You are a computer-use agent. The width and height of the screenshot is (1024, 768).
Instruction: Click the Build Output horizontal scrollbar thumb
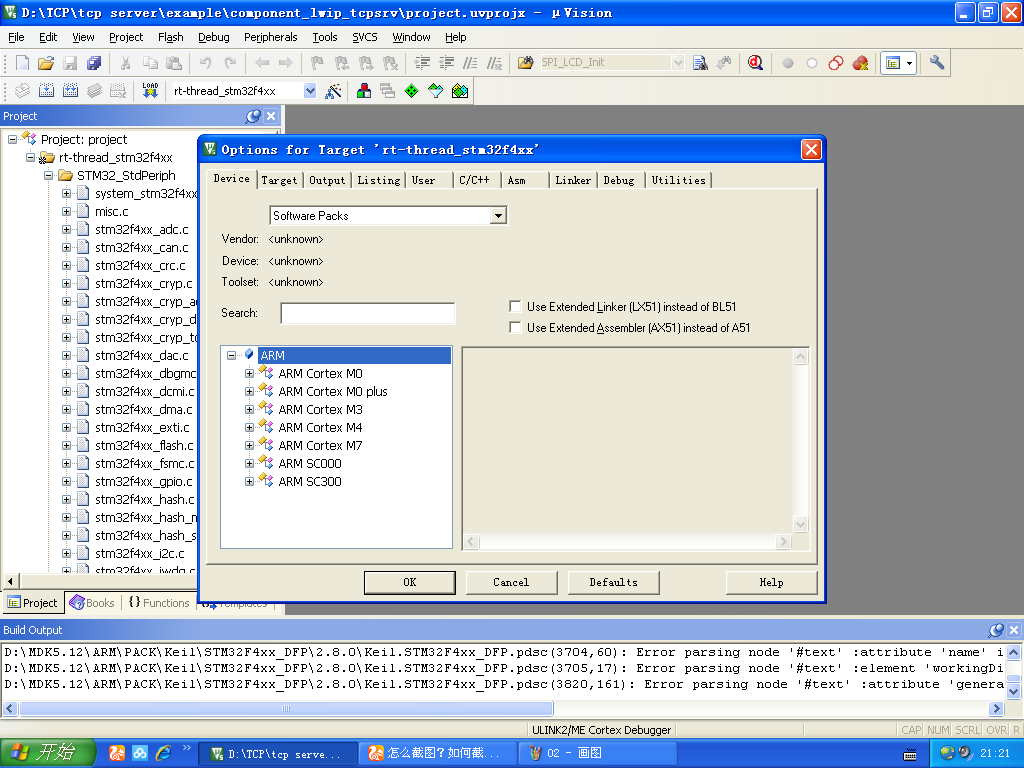pos(286,709)
